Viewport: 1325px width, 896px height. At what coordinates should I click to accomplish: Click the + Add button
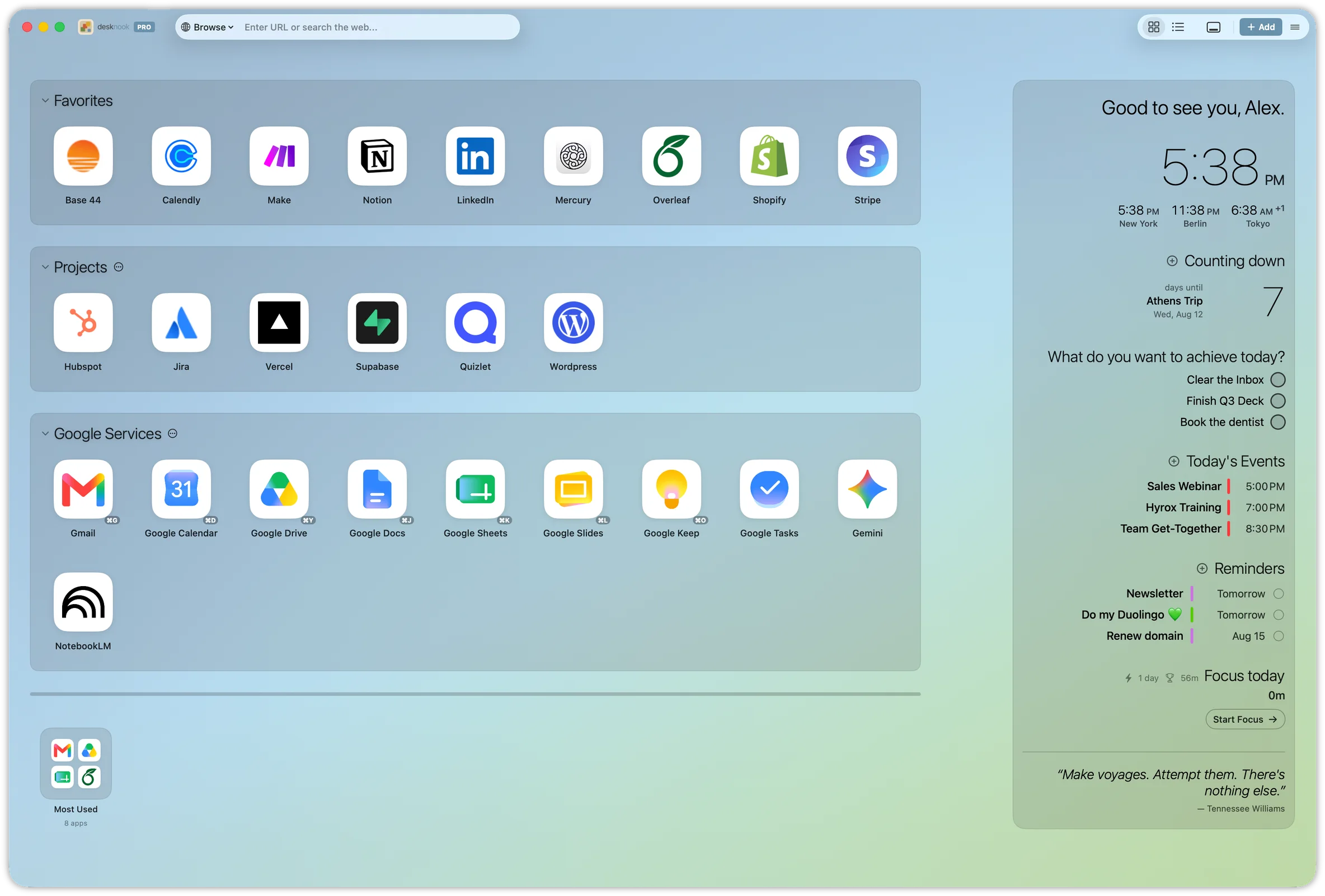click(x=1261, y=27)
